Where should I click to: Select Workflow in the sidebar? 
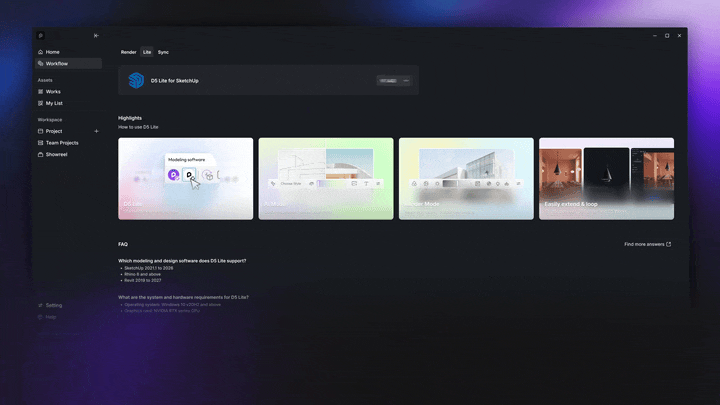[68, 63]
